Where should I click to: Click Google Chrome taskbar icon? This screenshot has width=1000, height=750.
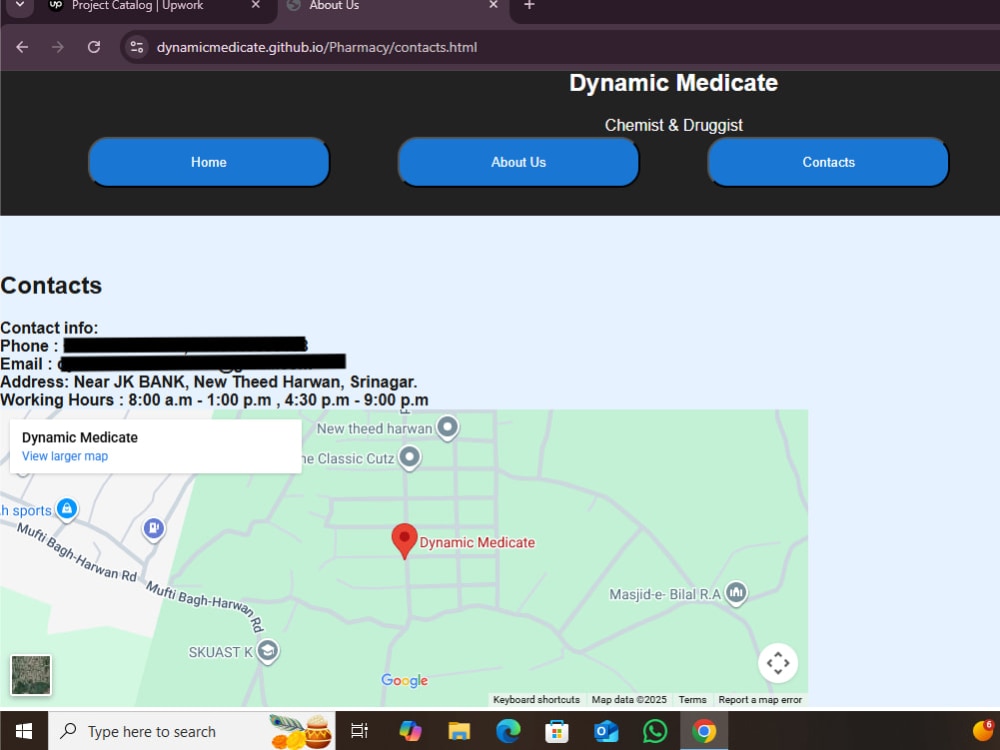click(704, 731)
